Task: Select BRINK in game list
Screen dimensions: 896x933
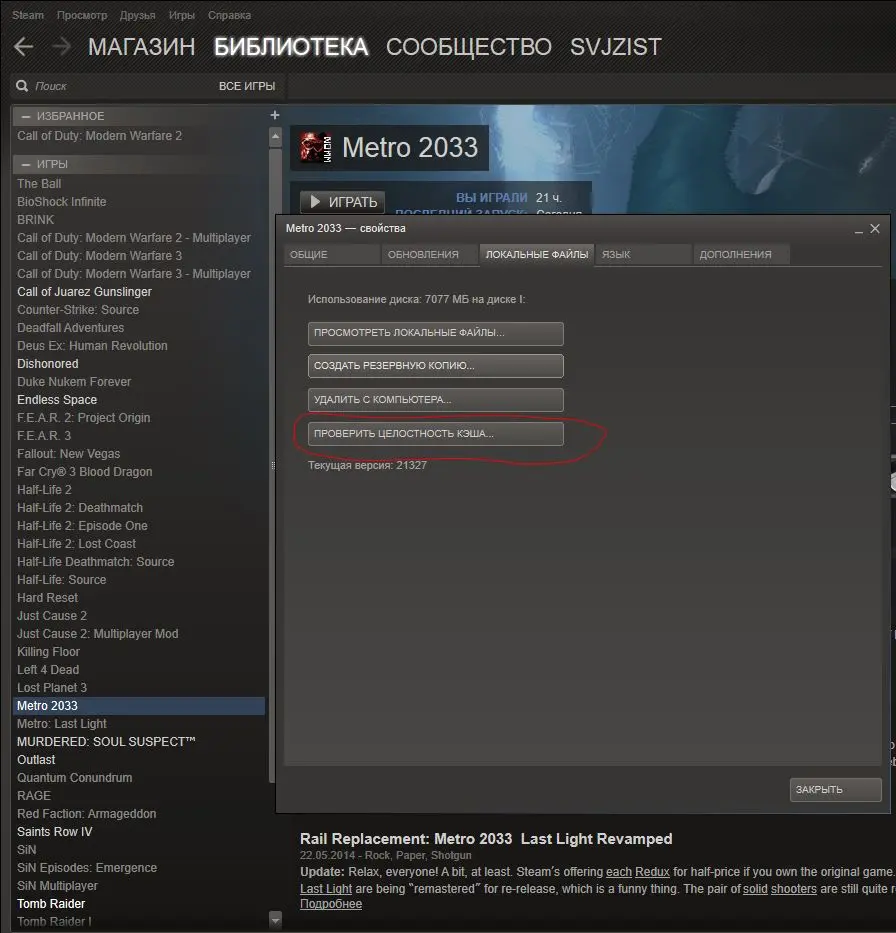Action: [36, 220]
